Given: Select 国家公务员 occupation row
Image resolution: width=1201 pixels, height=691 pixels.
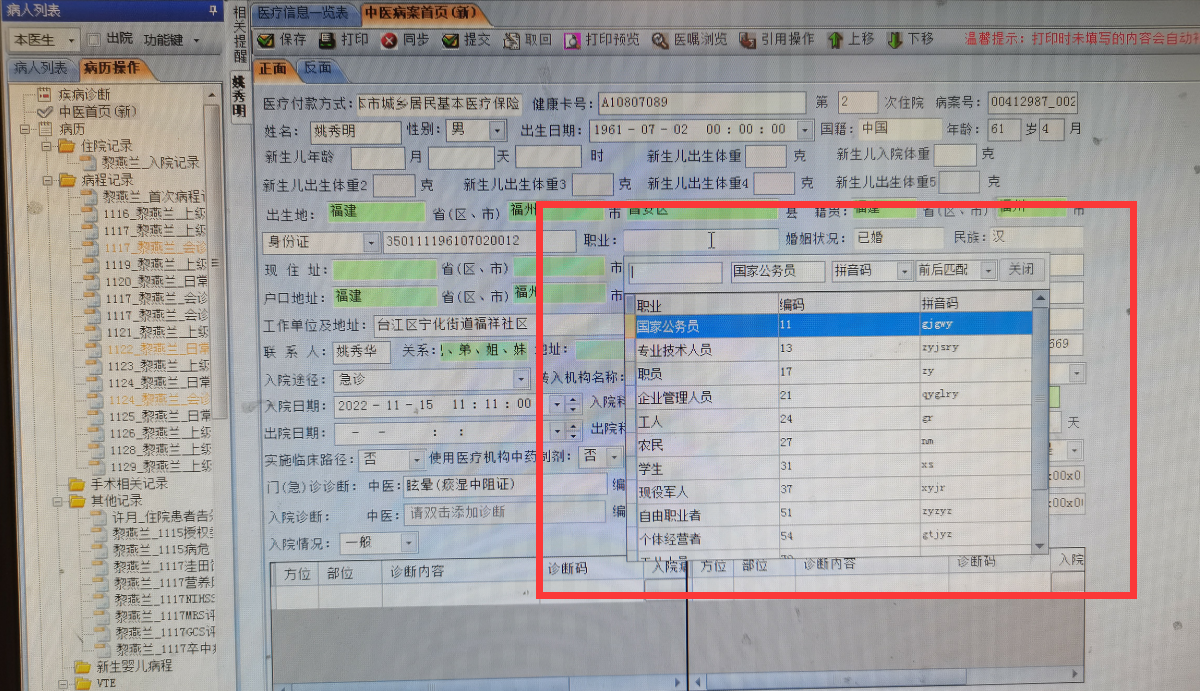Looking at the screenshot, I should [x=832, y=325].
